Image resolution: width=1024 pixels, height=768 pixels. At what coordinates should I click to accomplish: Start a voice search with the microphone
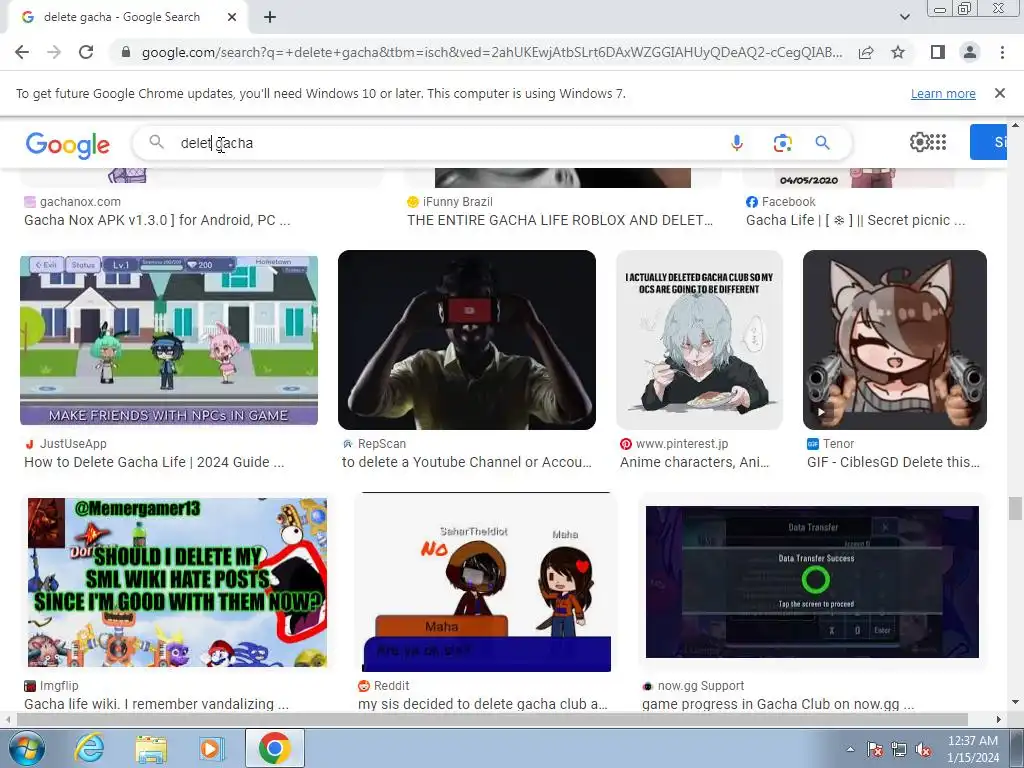click(737, 142)
